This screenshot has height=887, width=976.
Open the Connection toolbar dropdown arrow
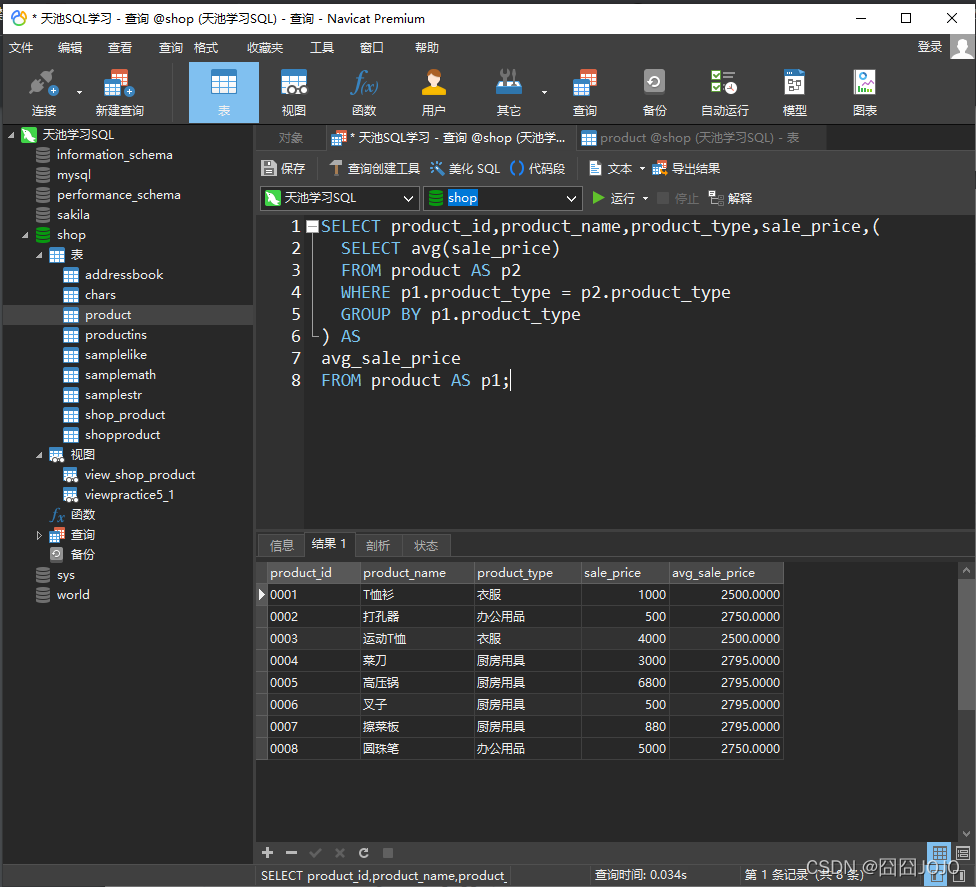[79, 93]
